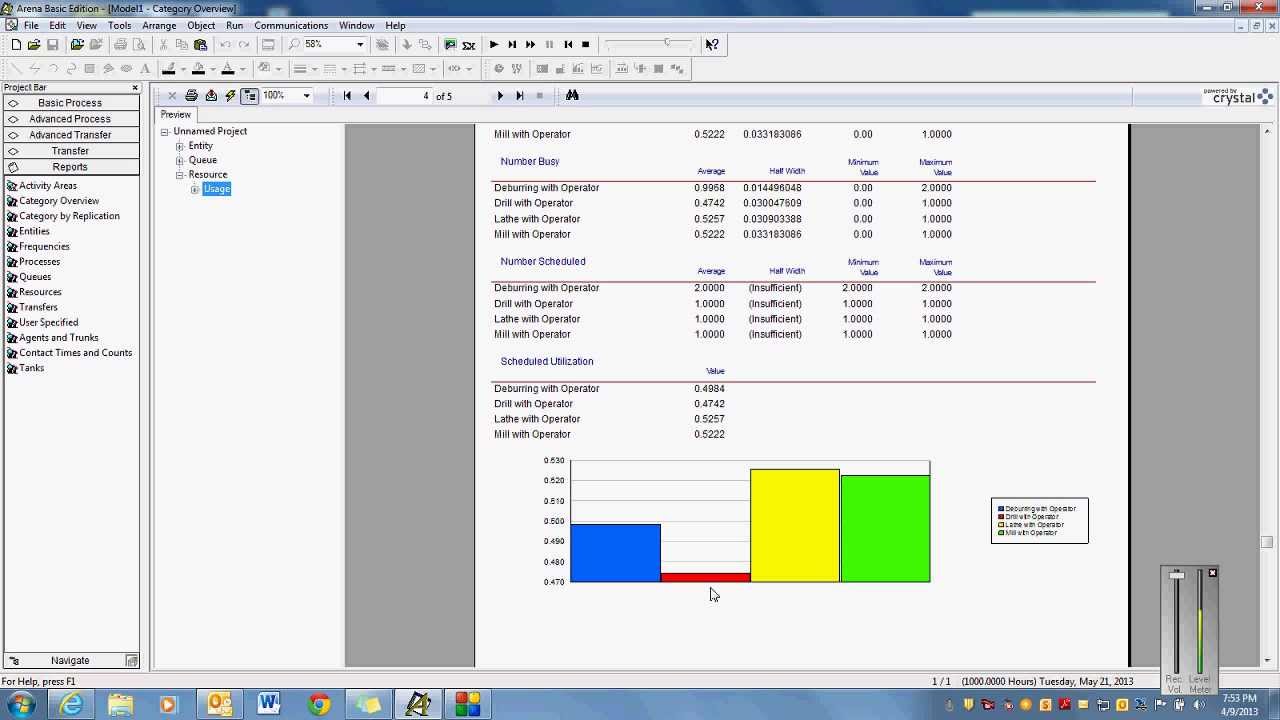Create a new model with the New icon
1280x720 pixels.
16,45
